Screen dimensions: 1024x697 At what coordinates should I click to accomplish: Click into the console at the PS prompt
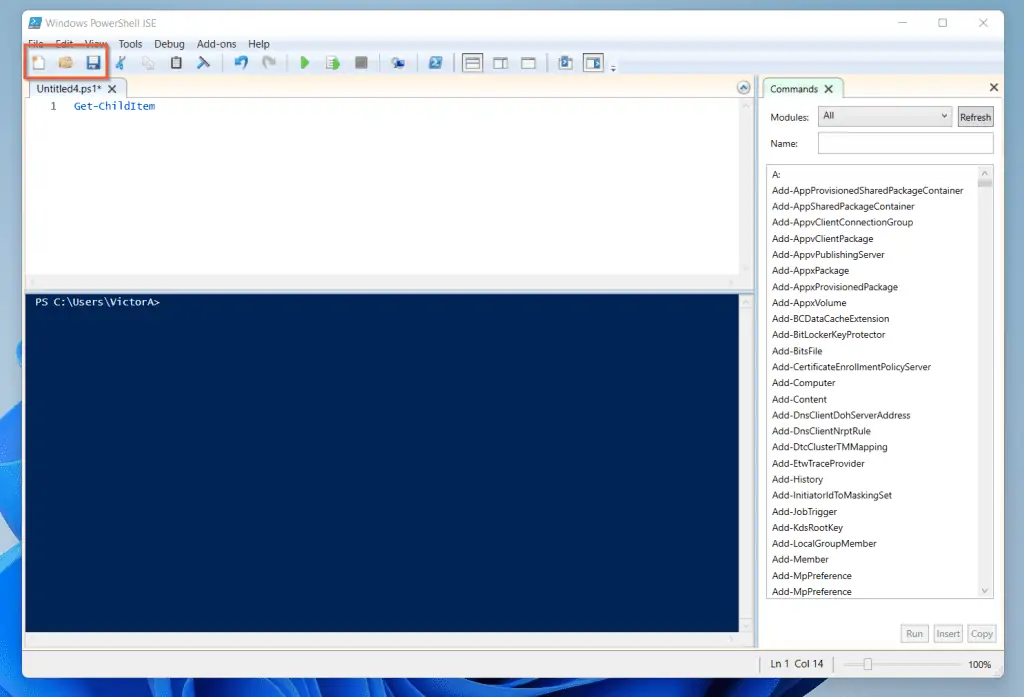tap(97, 302)
